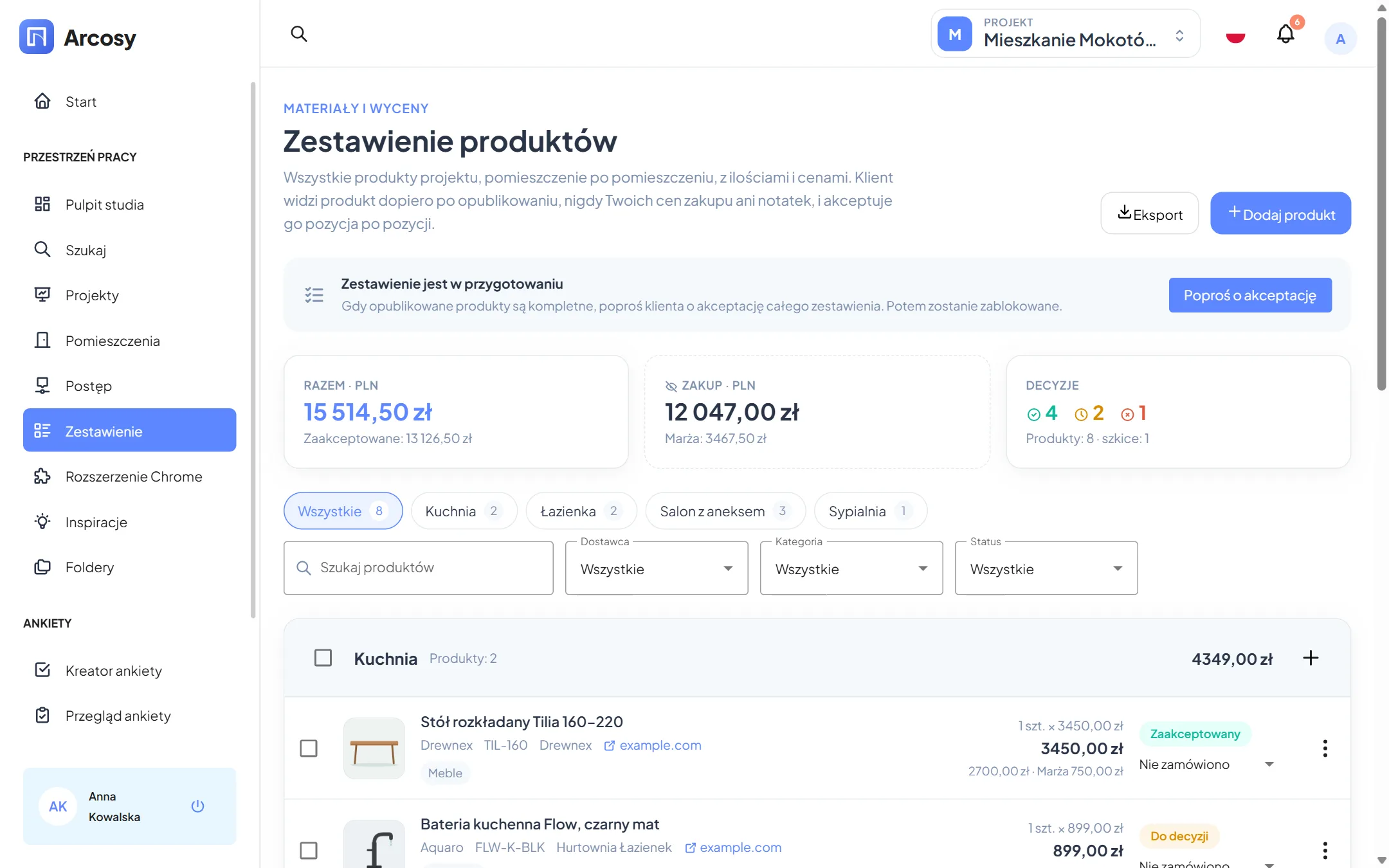Open Przegląd ankiety
The height and width of the screenshot is (868, 1389).
point(129,716)
